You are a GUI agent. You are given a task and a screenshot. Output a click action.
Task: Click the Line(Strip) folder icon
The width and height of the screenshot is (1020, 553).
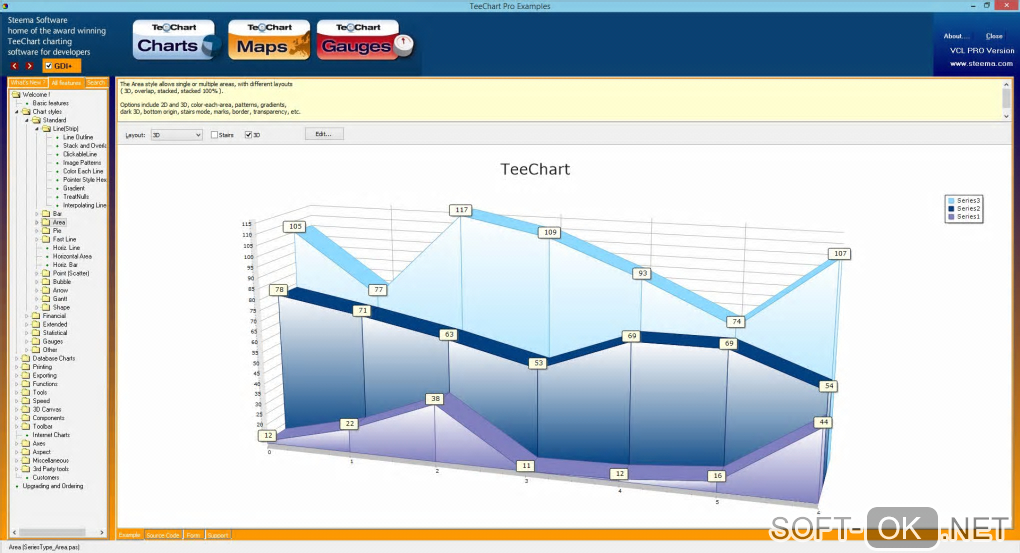pos(46,129)
